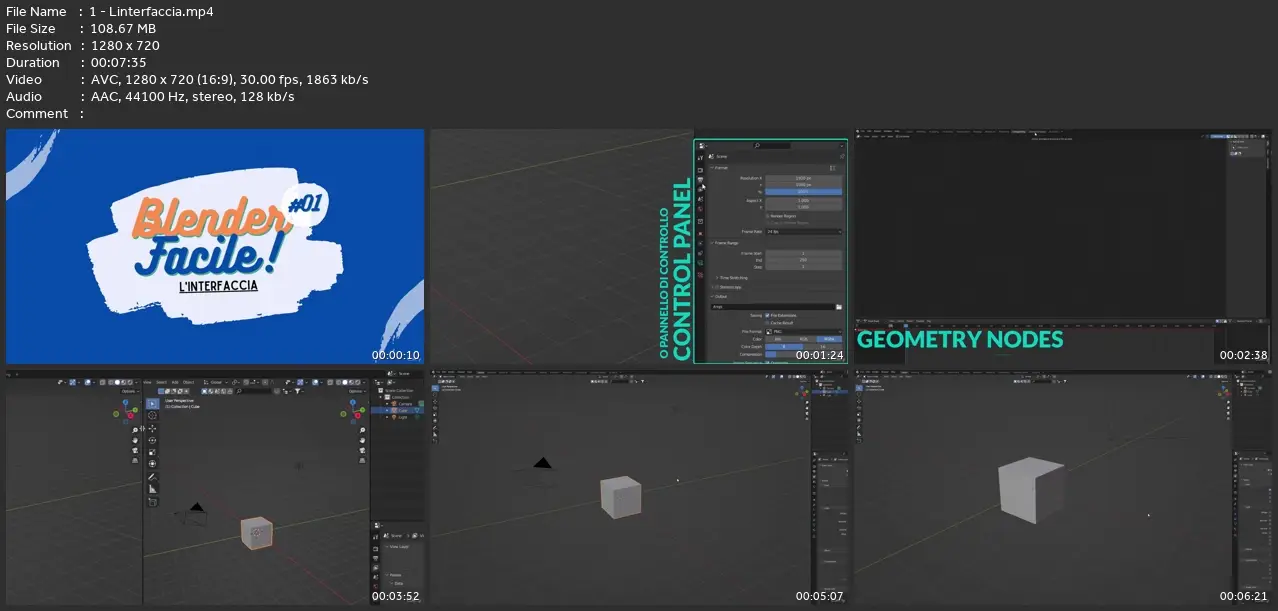The height and width of the screenshot is (611, 1278).
Task: Toggle the Render Region checkbox
Action: click(767, 215)
